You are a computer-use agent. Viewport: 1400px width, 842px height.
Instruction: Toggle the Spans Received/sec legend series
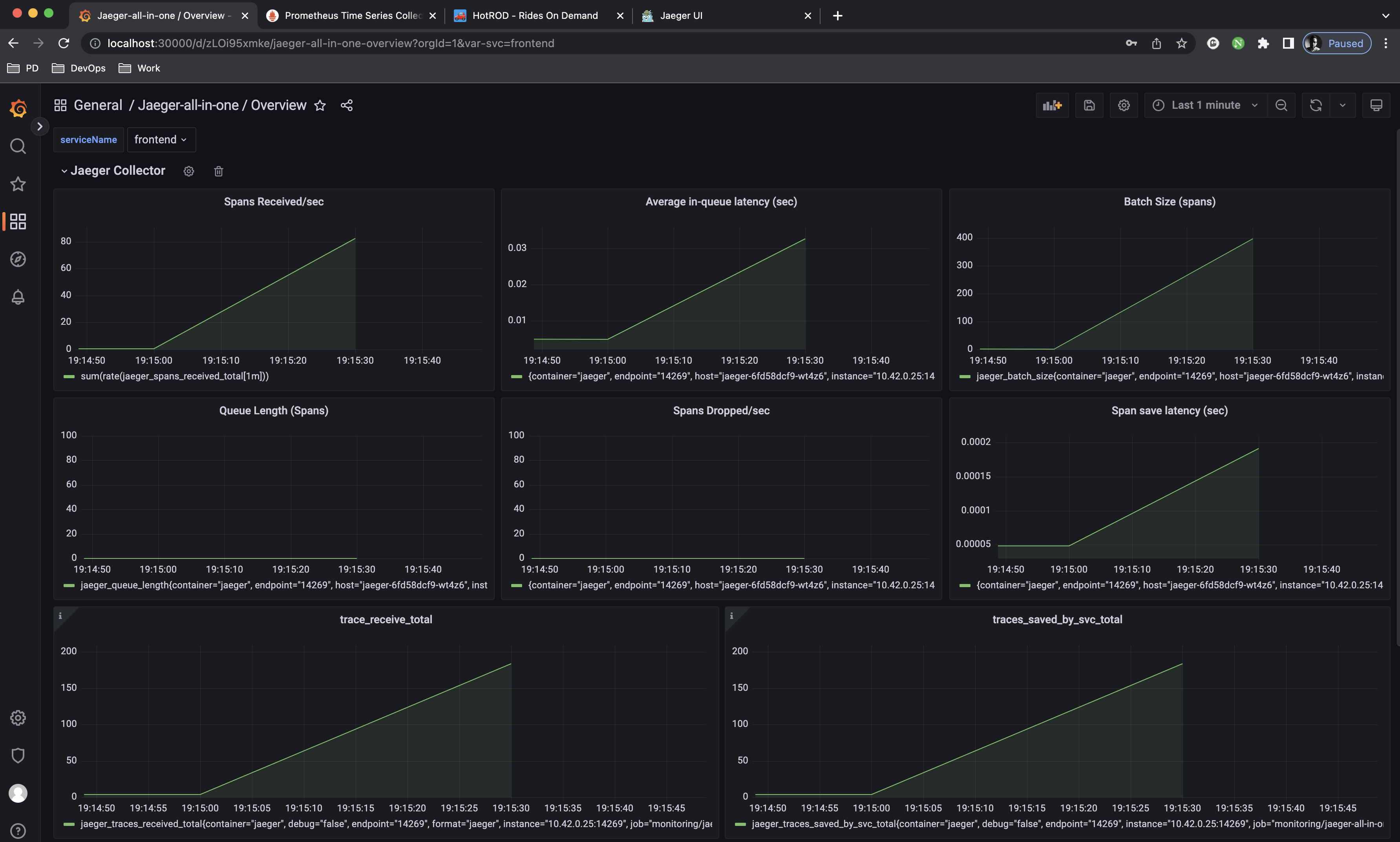pos(174,376)
